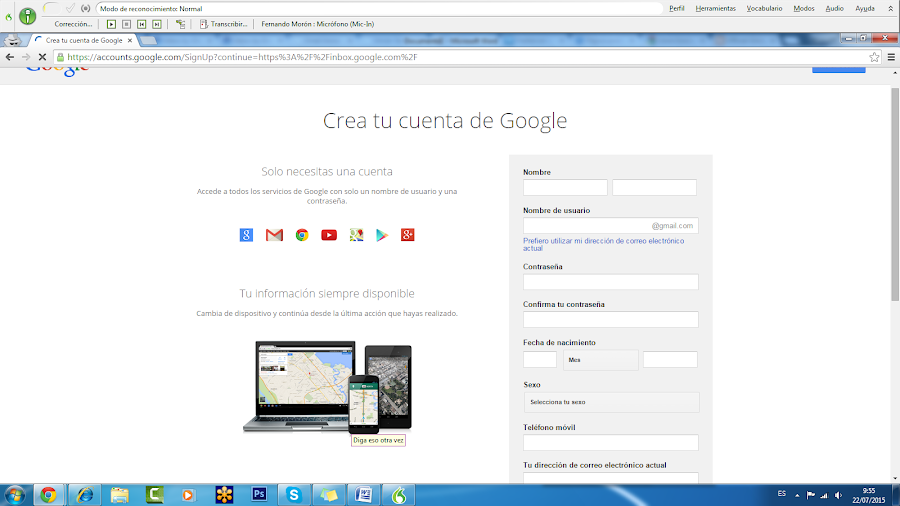Open Photoshop from the taskbar
The width and height of the screenshot is (900, 506).
click(259, 495)
